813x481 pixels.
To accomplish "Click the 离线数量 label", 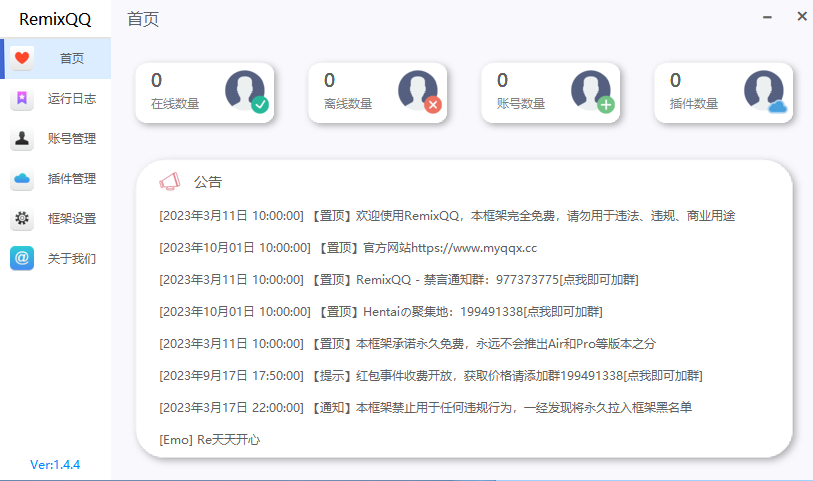I will click(348, 104).
